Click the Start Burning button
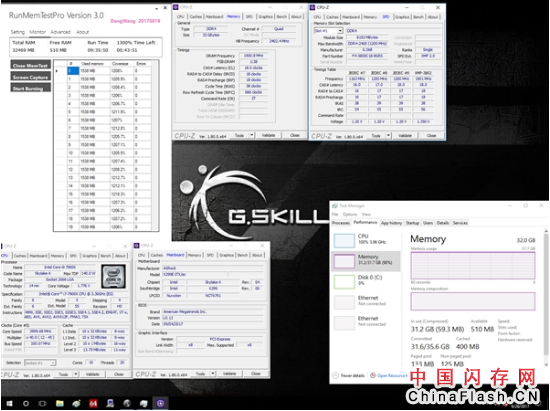550x411 pixels. coord(31,88)
